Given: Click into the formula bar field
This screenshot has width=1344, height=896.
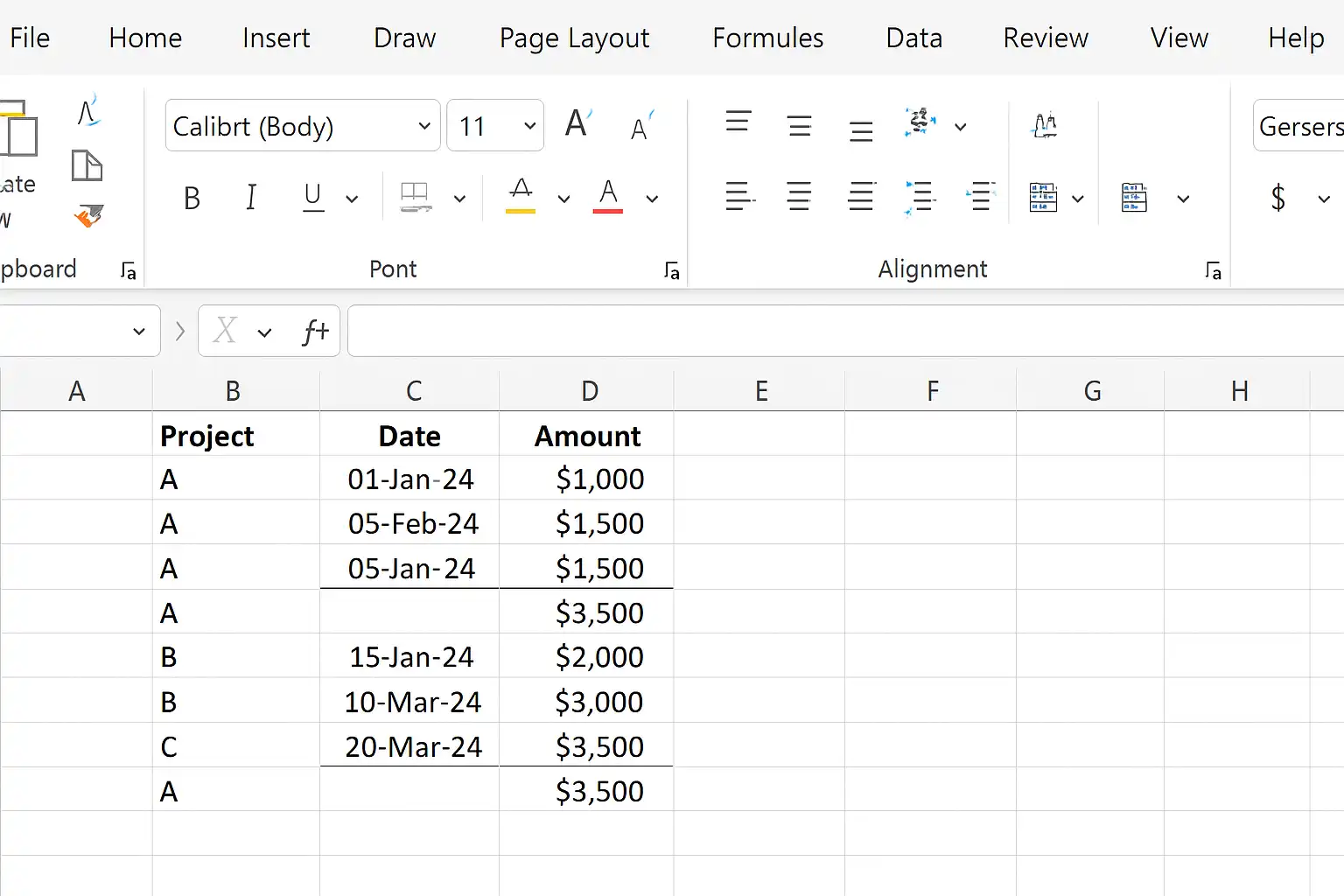Looking at the screenshot, I should pos(846,331).
